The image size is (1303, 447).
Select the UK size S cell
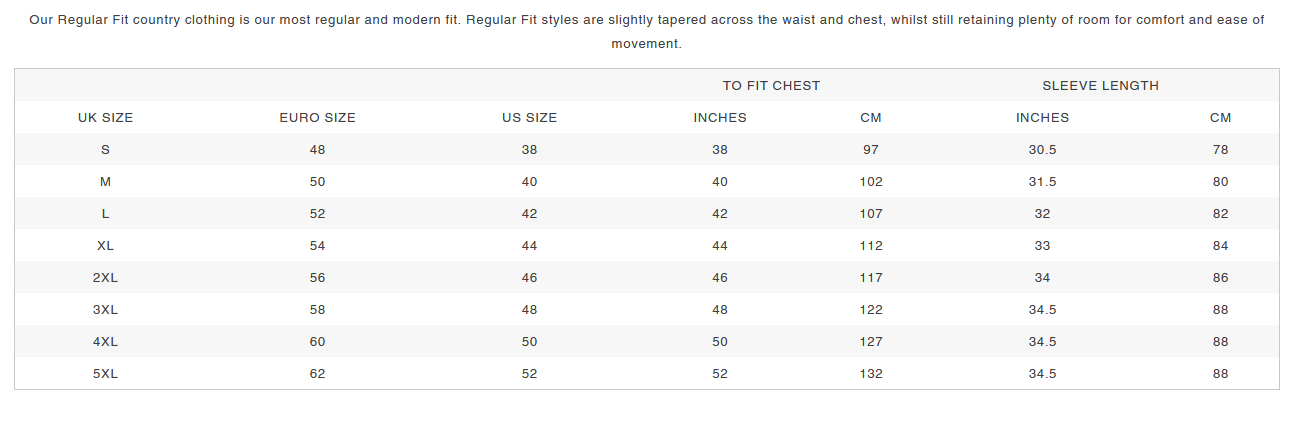pos(105,149)
